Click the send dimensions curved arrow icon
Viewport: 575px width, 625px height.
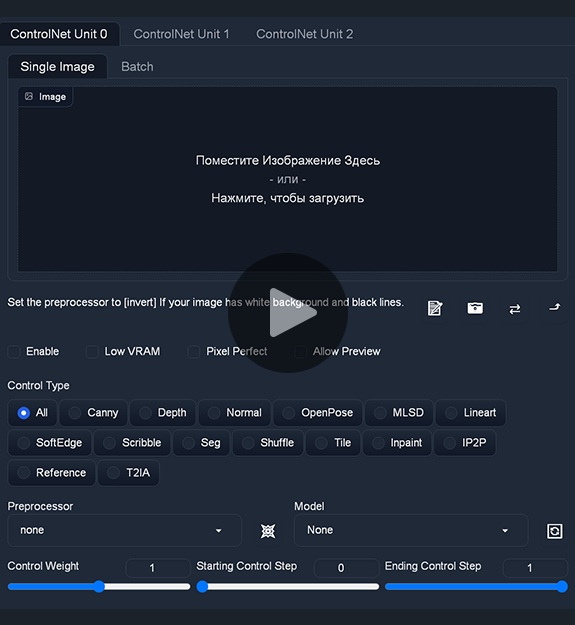click(x=554, y=307)
